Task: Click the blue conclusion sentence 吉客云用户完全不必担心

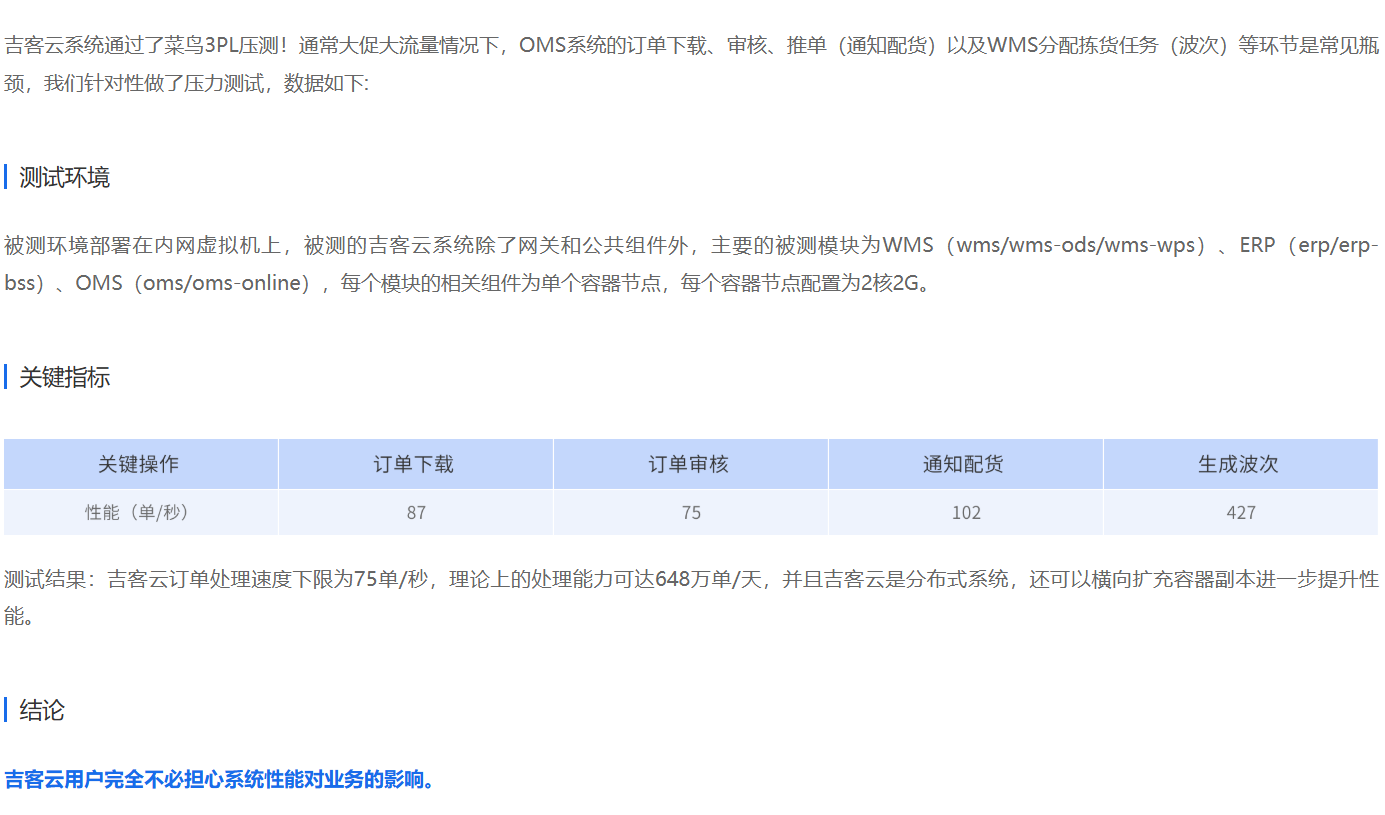Action: pyautogui.click(x=221, y=779)
